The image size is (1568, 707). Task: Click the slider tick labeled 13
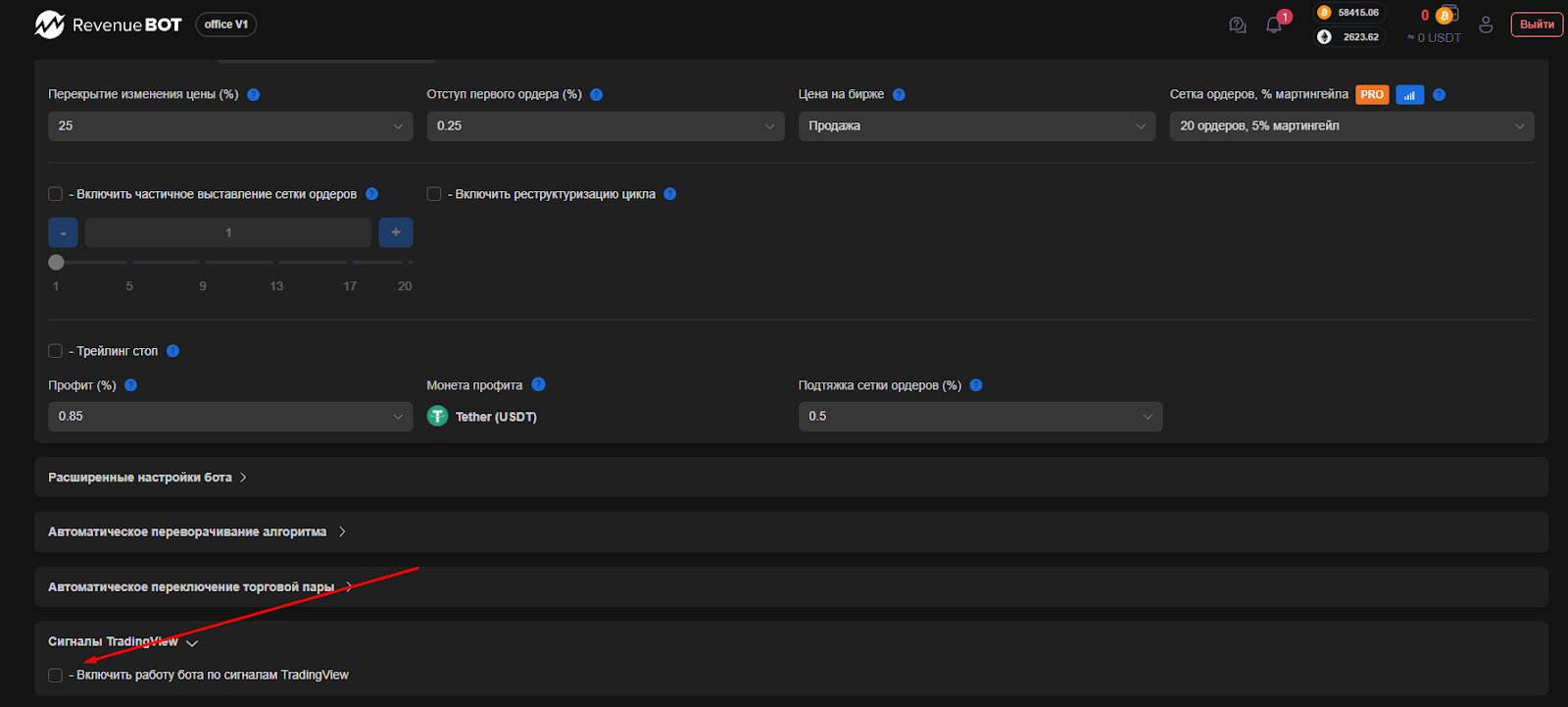[276, 286]
